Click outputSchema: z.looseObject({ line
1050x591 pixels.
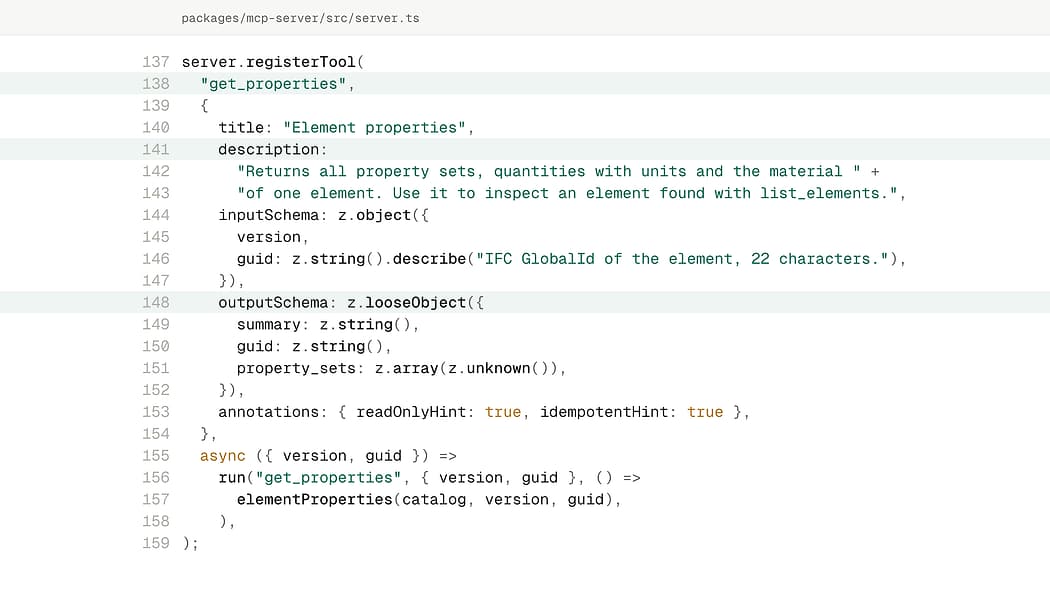351,303
